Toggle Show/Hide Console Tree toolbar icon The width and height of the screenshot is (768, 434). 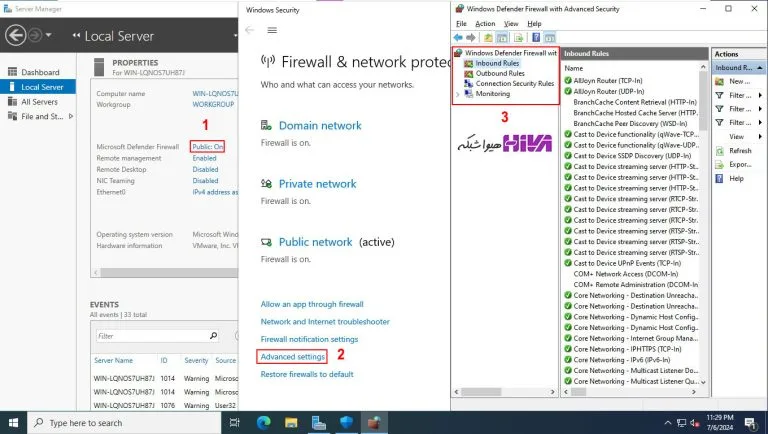(x=502, y=38)
